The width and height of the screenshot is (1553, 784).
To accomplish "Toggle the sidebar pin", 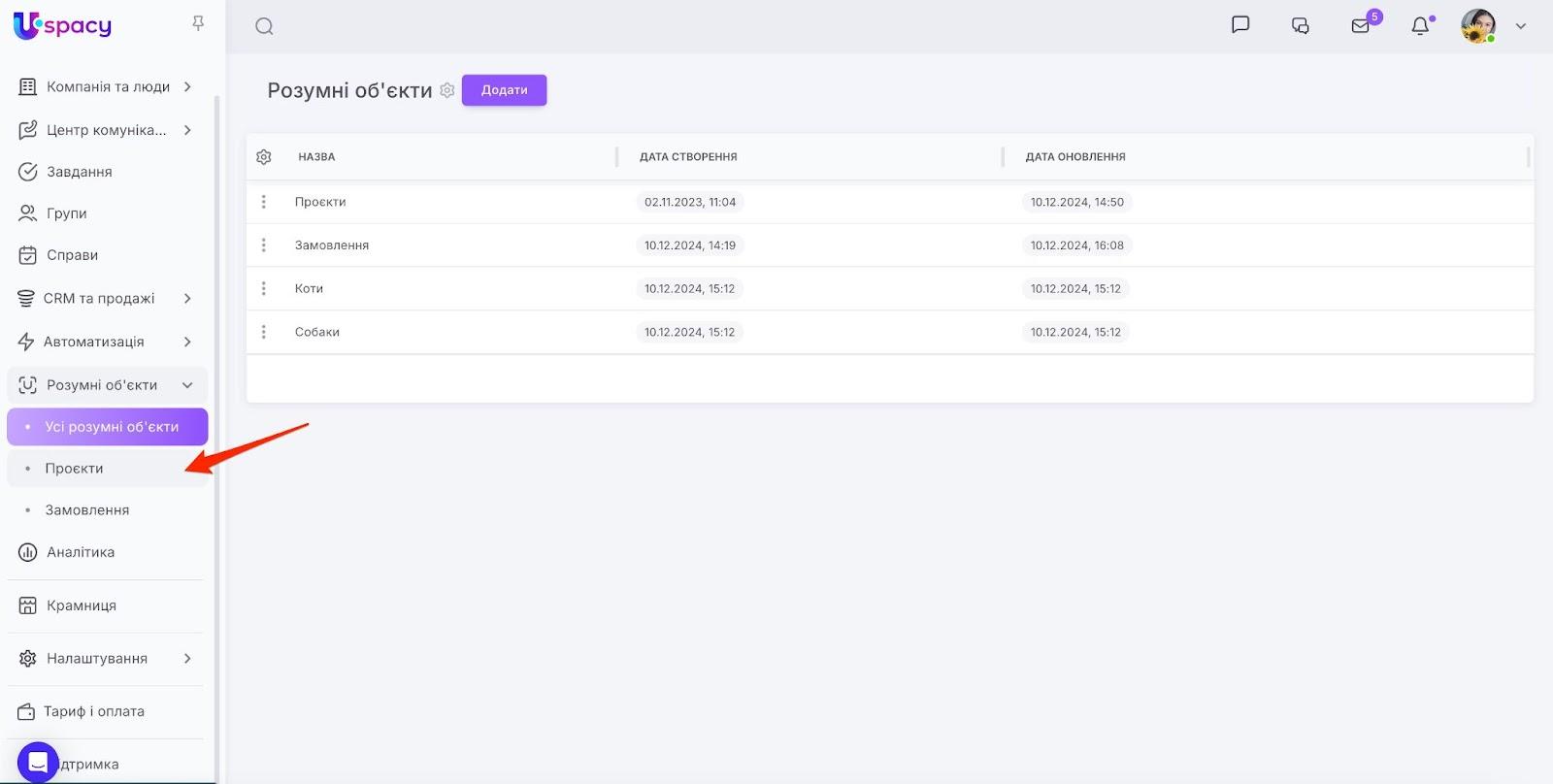I will [x=198, y=23].
